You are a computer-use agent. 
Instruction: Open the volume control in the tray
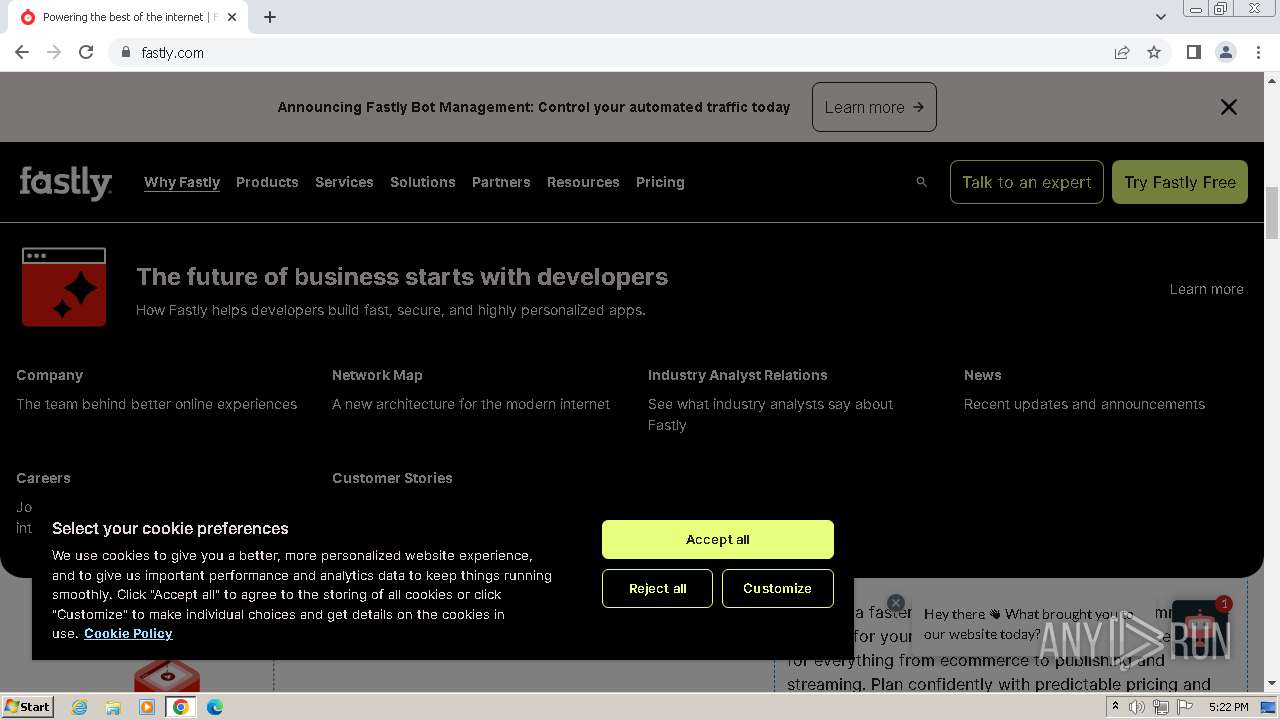[1137, 707]
